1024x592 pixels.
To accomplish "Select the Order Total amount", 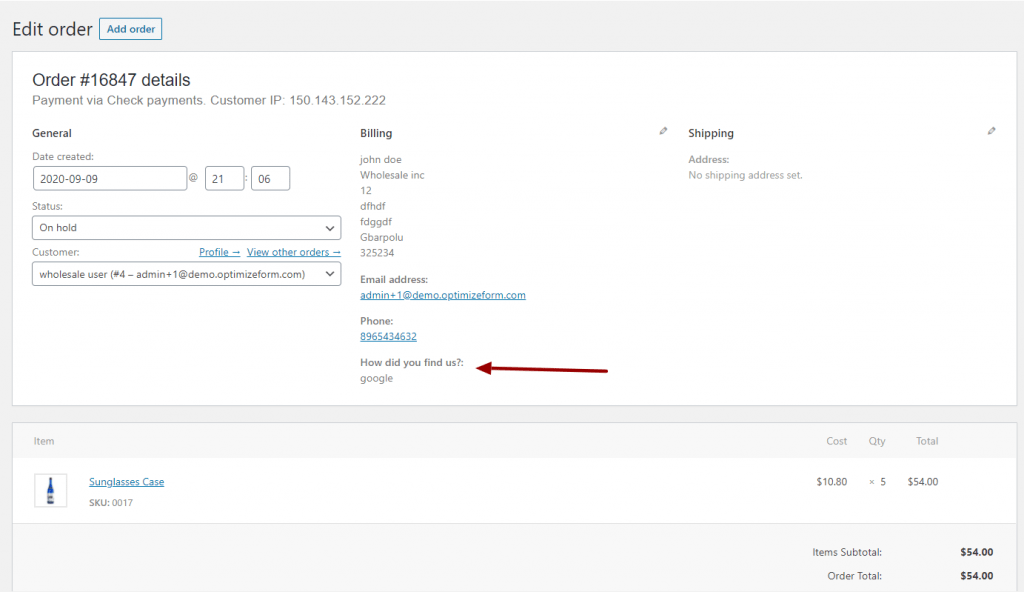I will pyautogui.click(x=976, y=576).
